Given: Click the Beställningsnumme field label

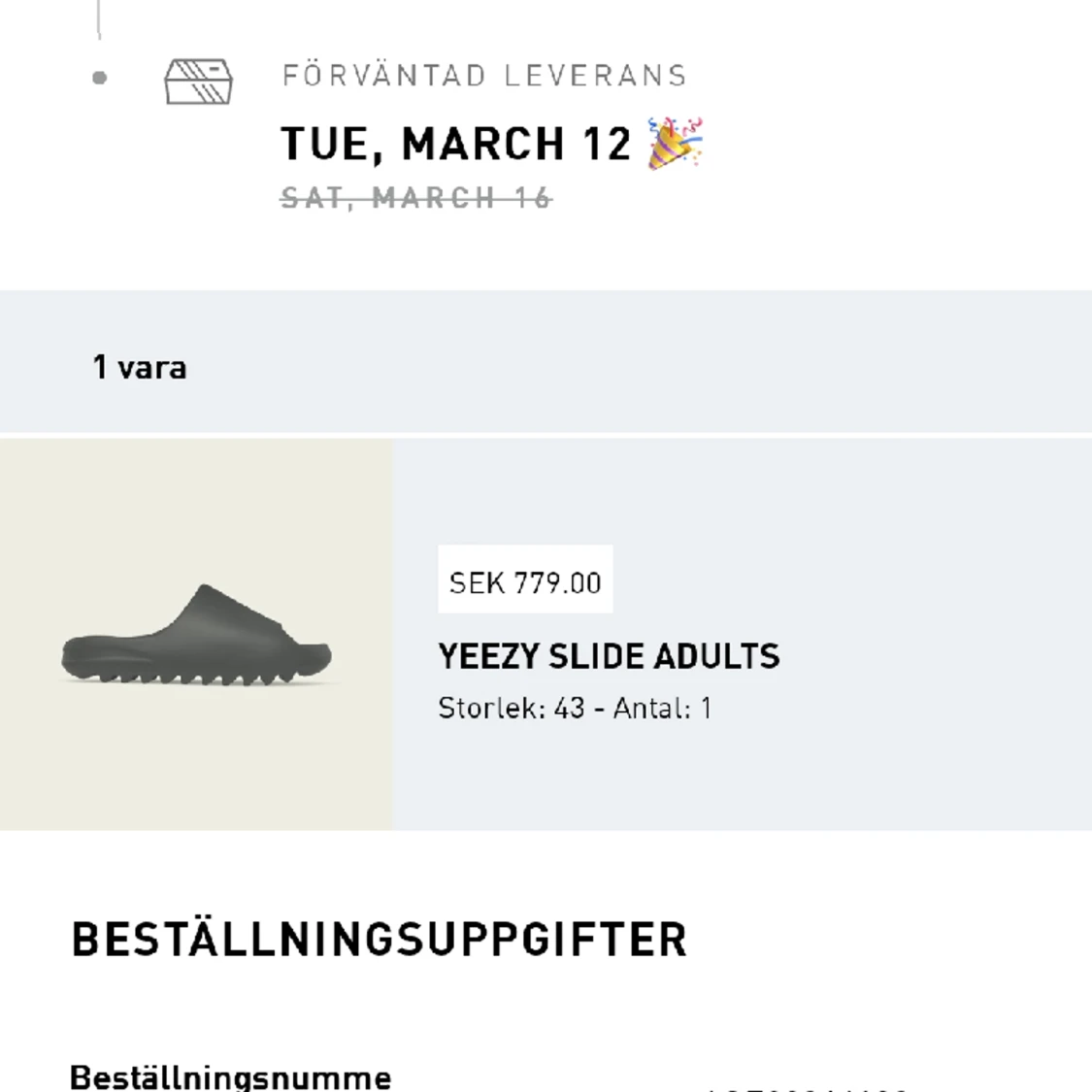Looking at the screenshot, I should 230,1078.
